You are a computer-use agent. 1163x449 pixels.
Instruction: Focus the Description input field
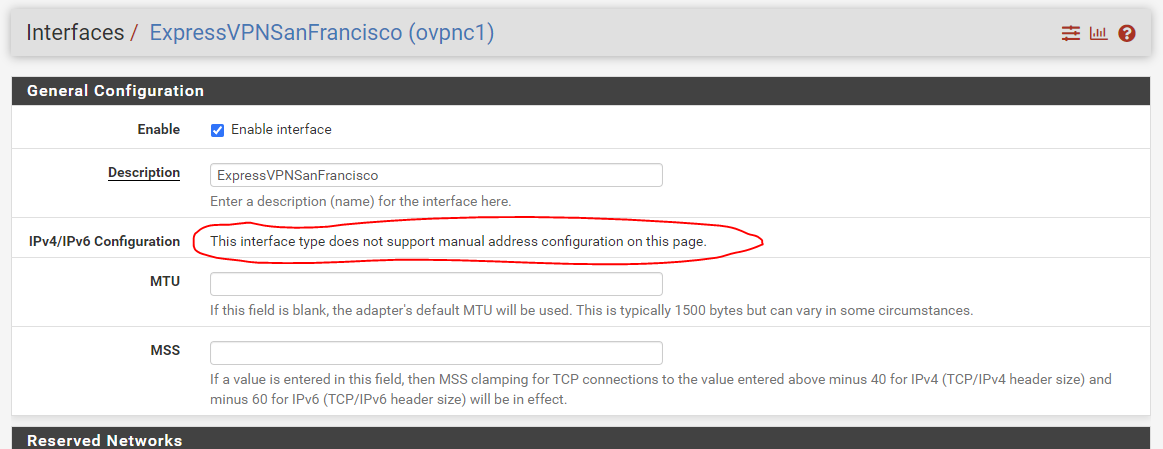(436, 175)
